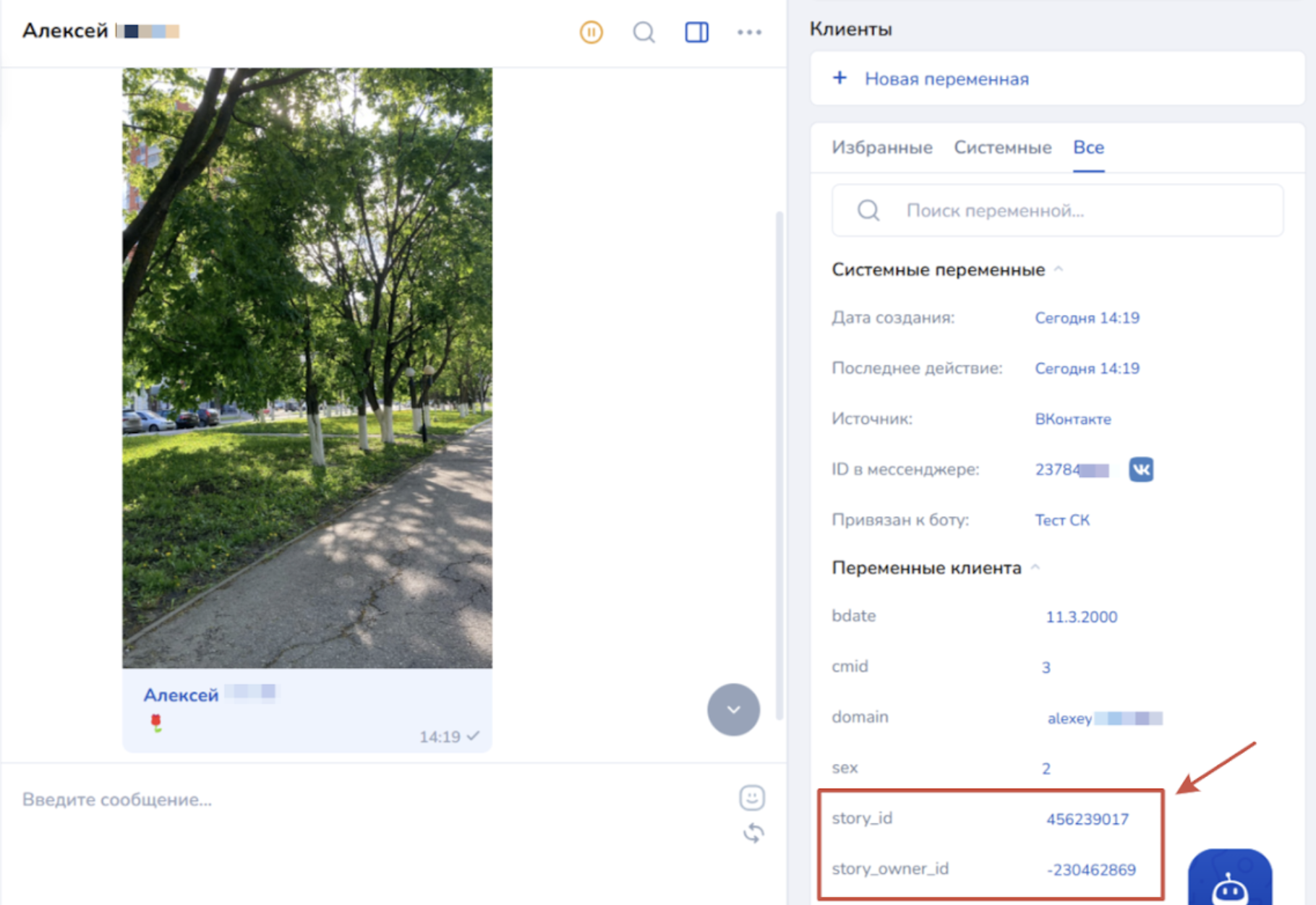Screen dimensions: 1316x905
Task: Open chat search with the magnifier icon
Action: click(644, 33)
